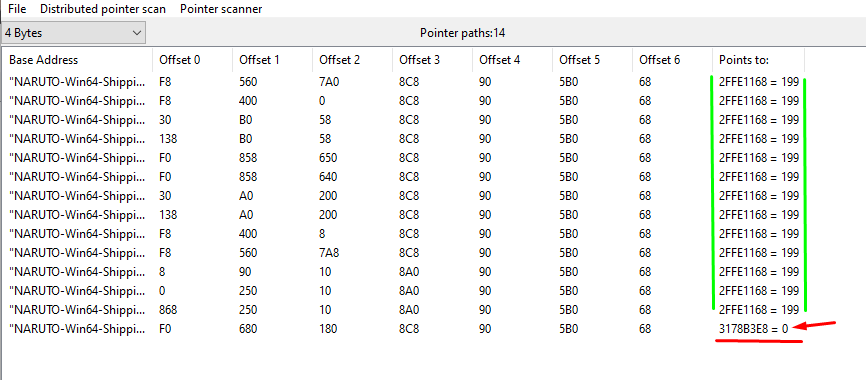This screenshot has width=866, height=380.
Task: Click the Pointer paths:14 label
Action: (462, 33)
